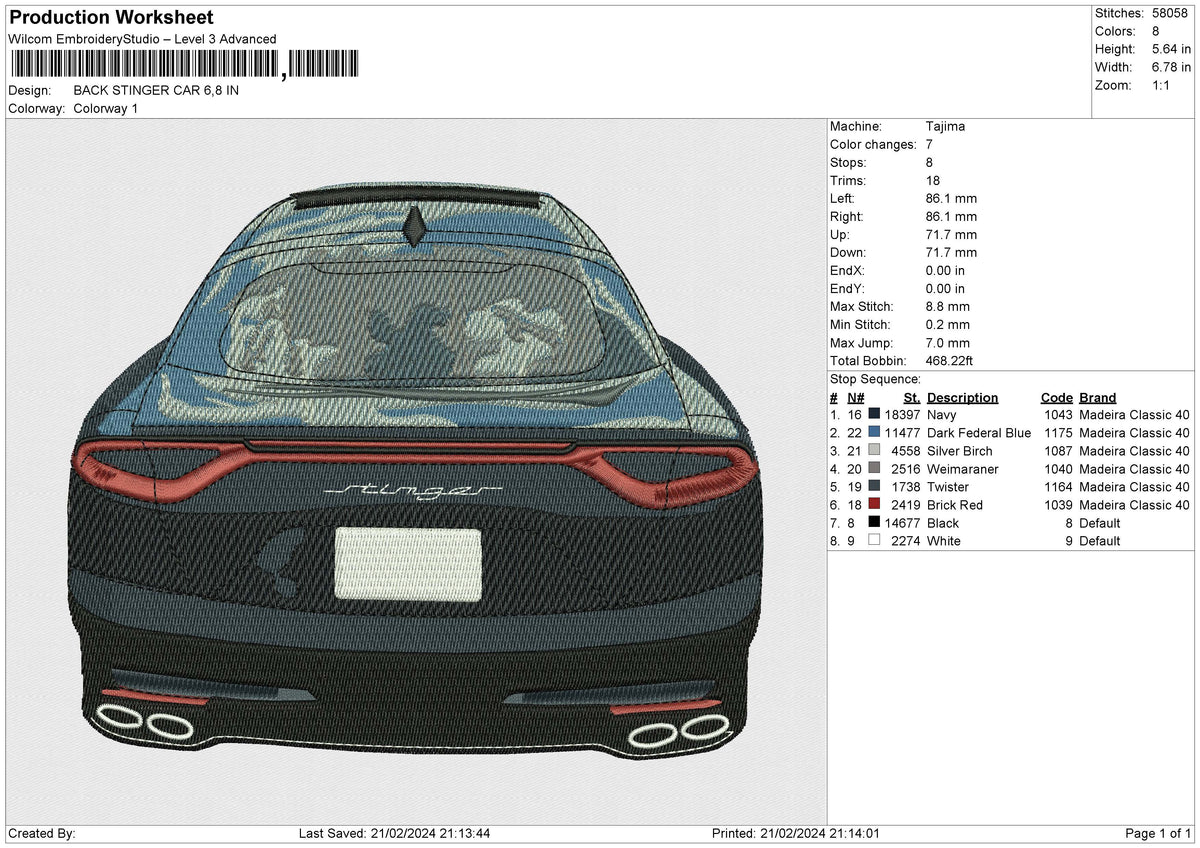This screenshot has width=1200, height=848.
Task: Click the Zoom value 1:1
Action: coord(1161,85)
